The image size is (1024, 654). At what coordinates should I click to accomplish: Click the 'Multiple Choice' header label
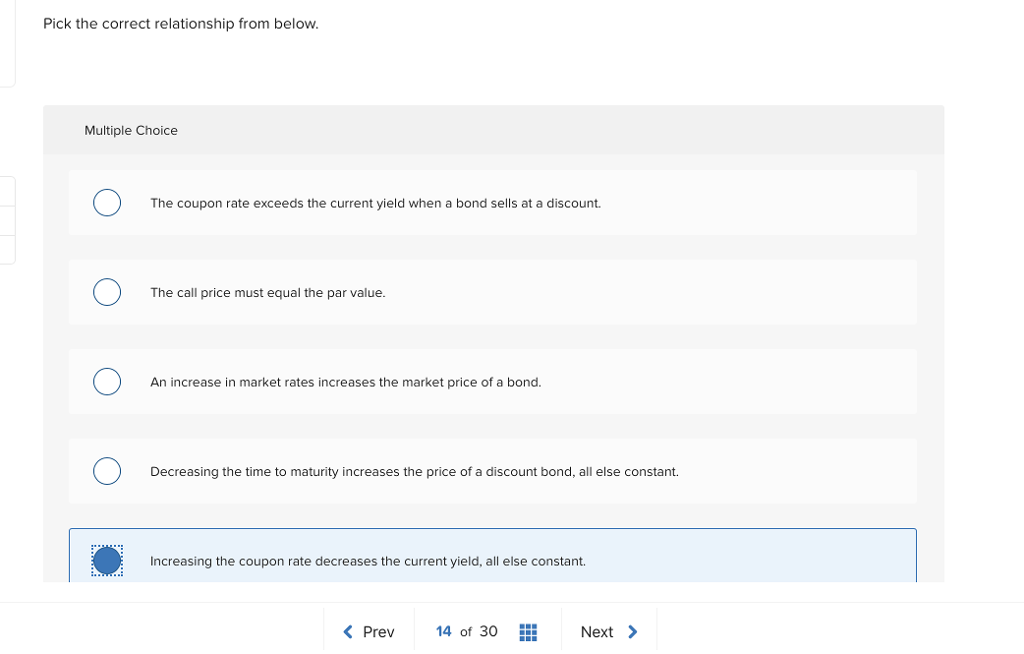point(131,130)
